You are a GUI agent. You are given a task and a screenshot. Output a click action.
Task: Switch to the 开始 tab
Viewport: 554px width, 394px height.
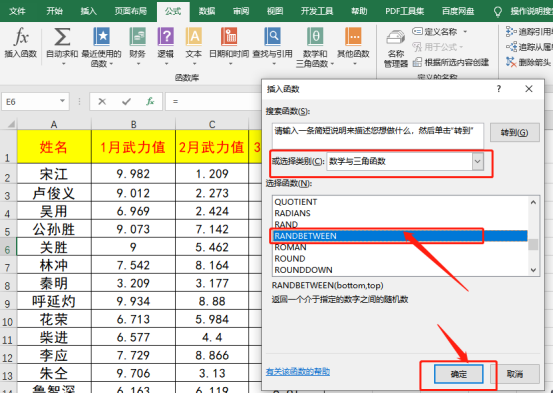pyautogui.click(x=54, y=11)
